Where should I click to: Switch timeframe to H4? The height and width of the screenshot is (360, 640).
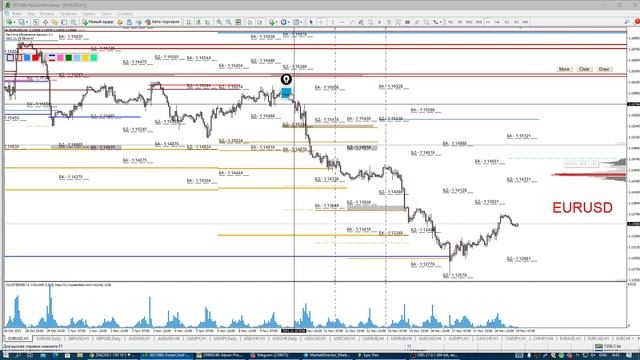[x=497, y=22]
